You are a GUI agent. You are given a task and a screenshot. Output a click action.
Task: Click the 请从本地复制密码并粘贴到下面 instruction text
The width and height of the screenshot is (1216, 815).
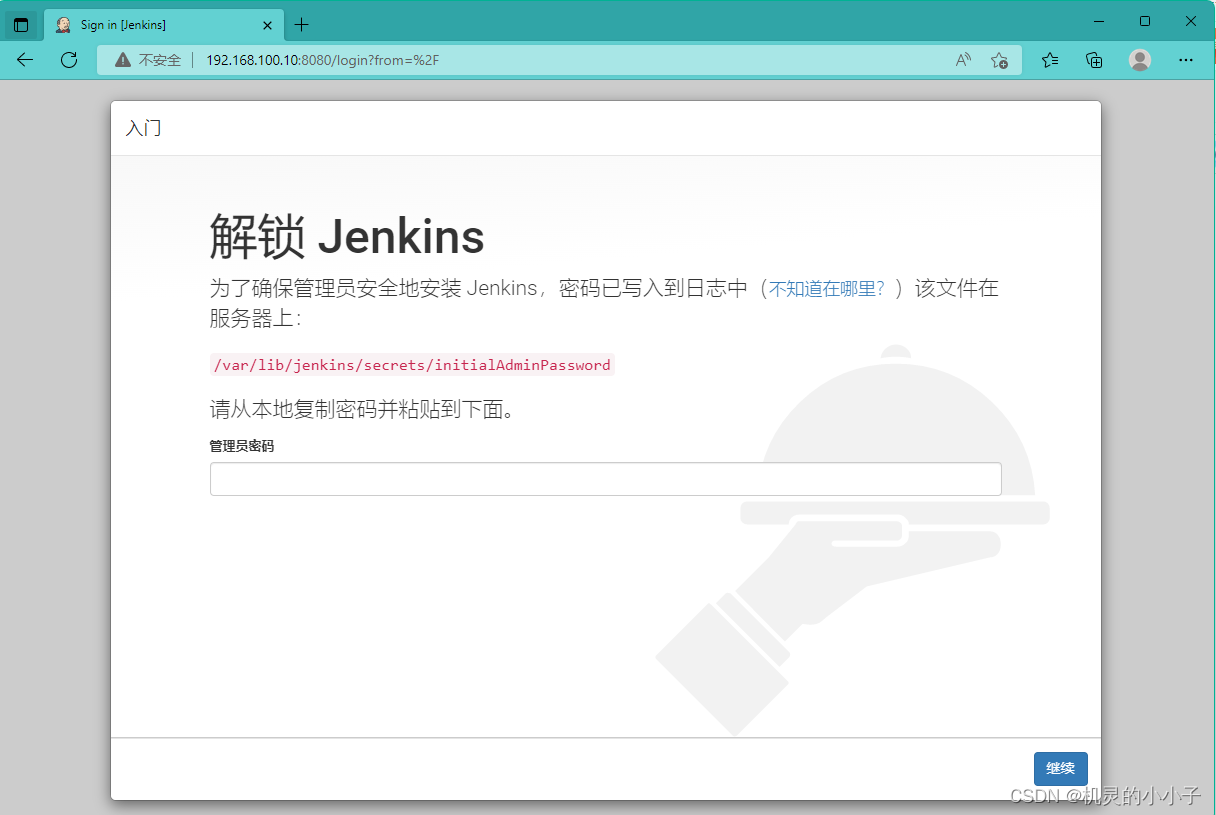point(362,409)
